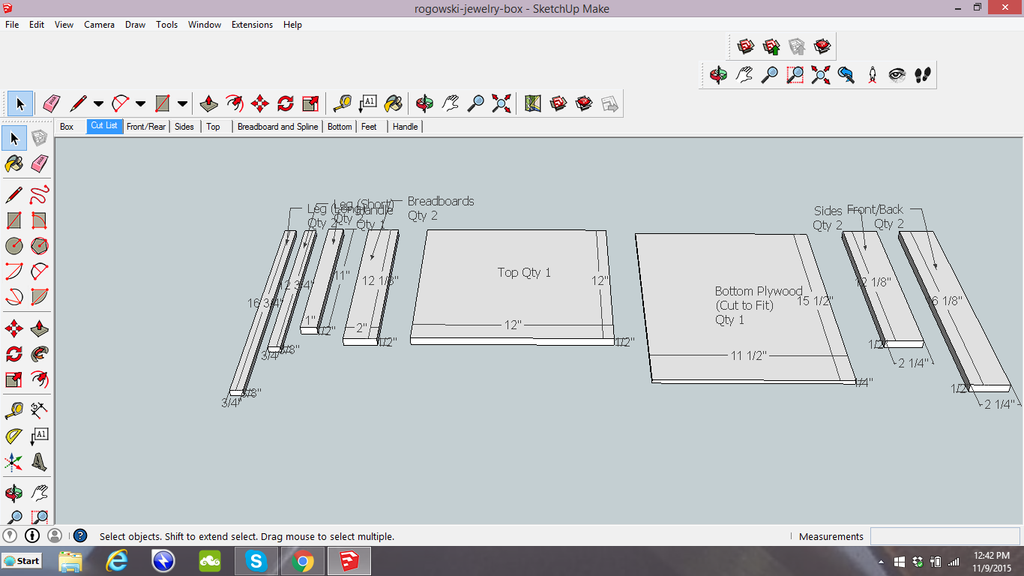
Task: Expand the Arc tool dropdown arrow
Action: 140,104
